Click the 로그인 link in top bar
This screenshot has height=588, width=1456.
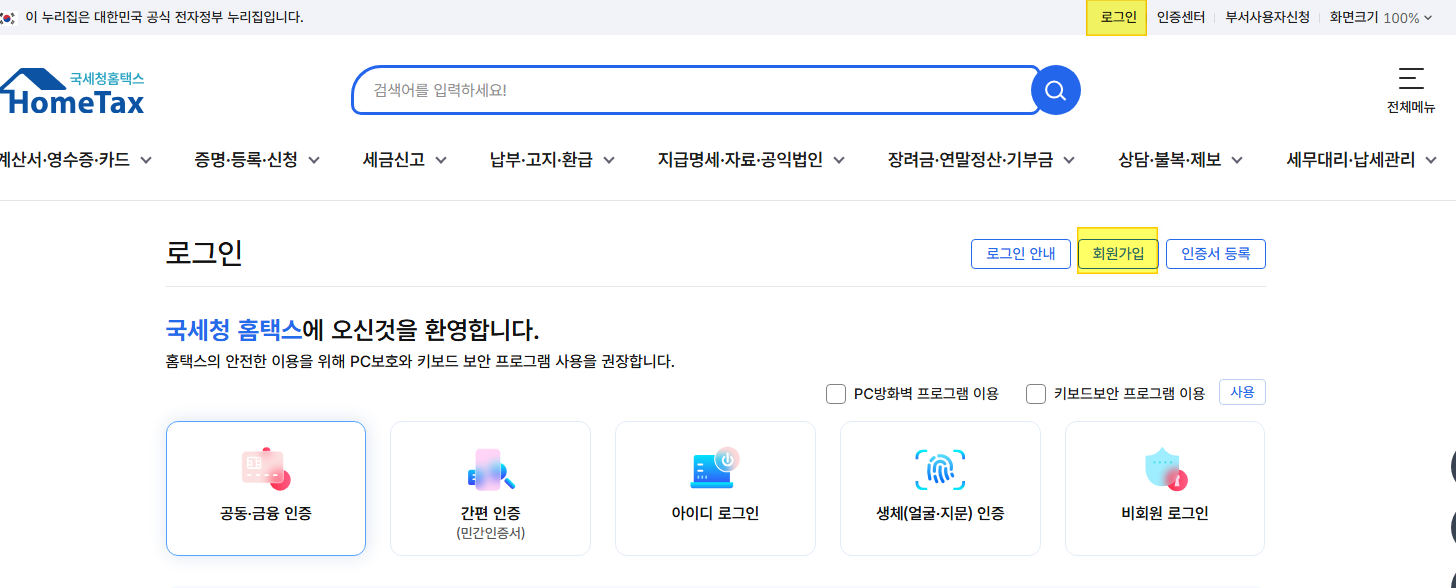1119,17
